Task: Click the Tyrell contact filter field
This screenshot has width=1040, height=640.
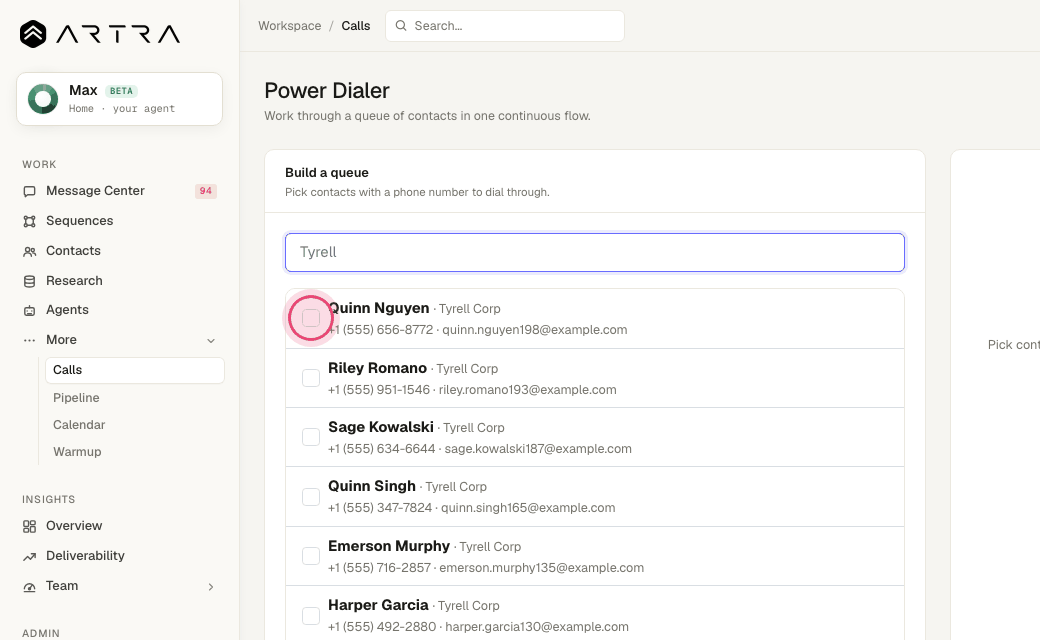Action: pos(595,252)
